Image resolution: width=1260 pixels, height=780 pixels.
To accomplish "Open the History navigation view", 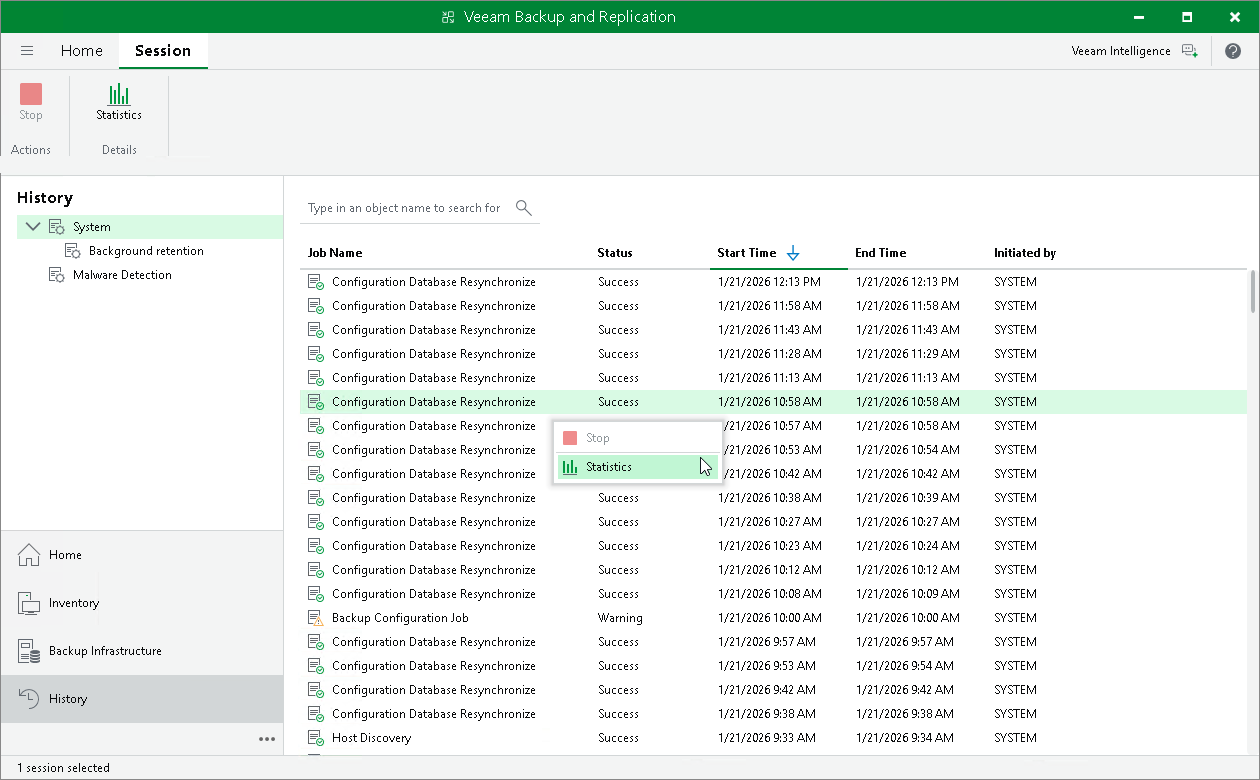I will (x=141, y=699).
